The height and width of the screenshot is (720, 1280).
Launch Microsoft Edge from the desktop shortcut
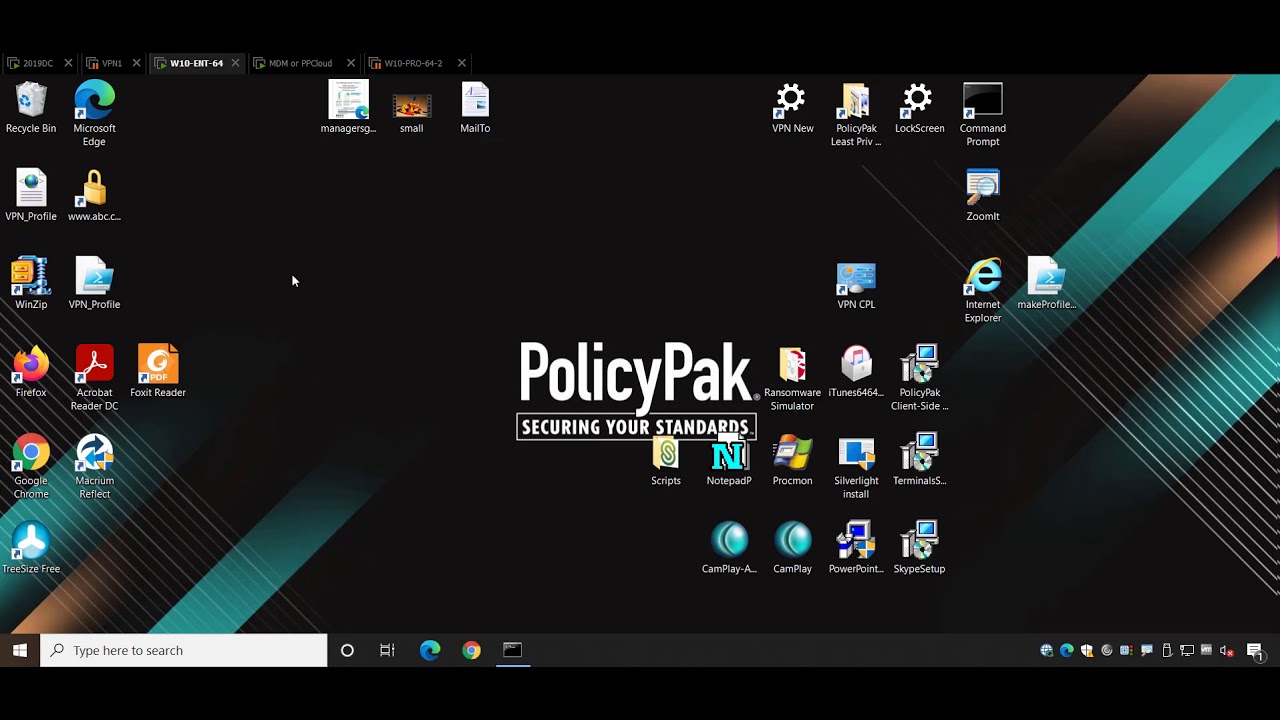click(94, 114)
